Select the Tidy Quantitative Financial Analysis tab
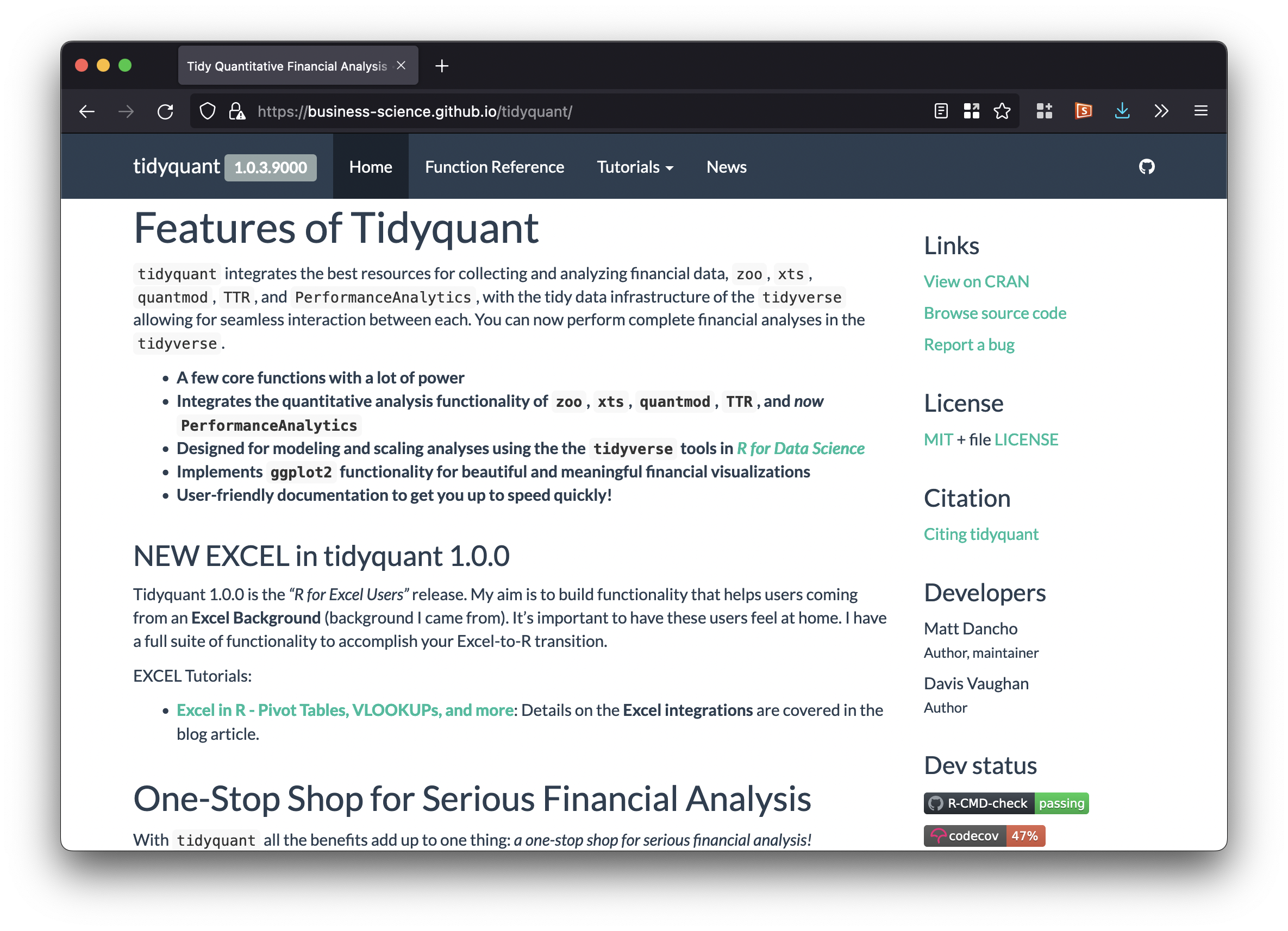Image resolution: width=1288 pixels, height=931 pixels. (298, 66)
